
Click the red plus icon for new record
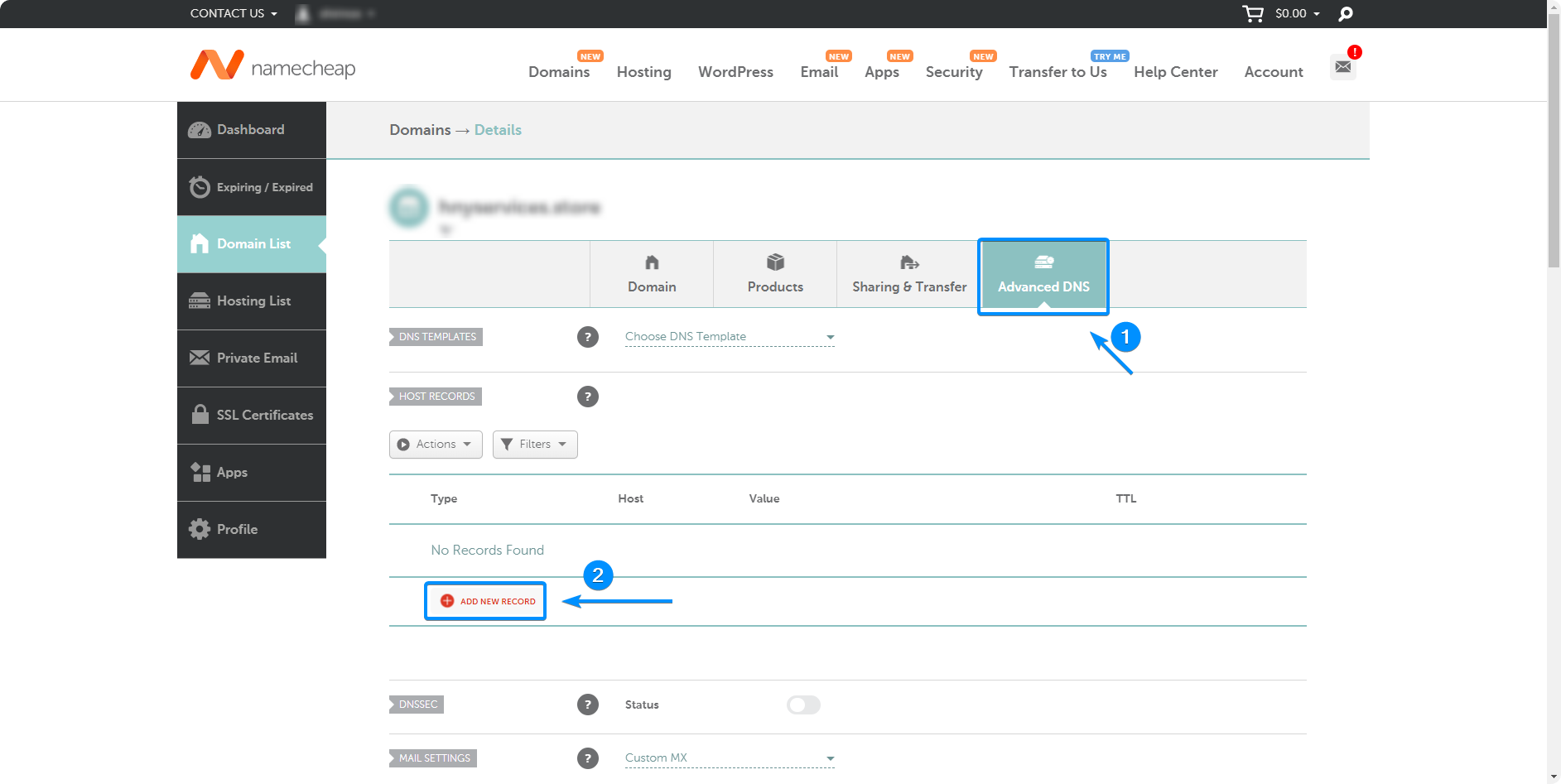(447, 601)
